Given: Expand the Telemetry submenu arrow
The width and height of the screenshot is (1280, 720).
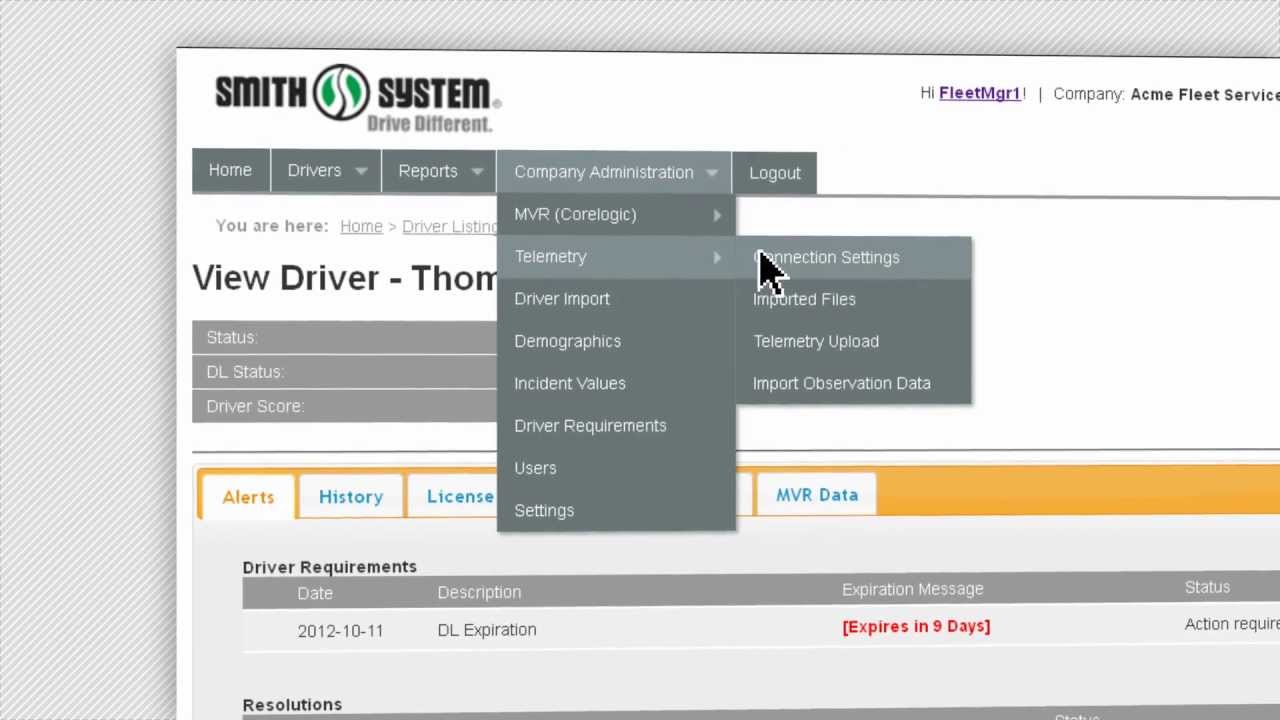Looking at the screenshot, I should click(717, 257).
